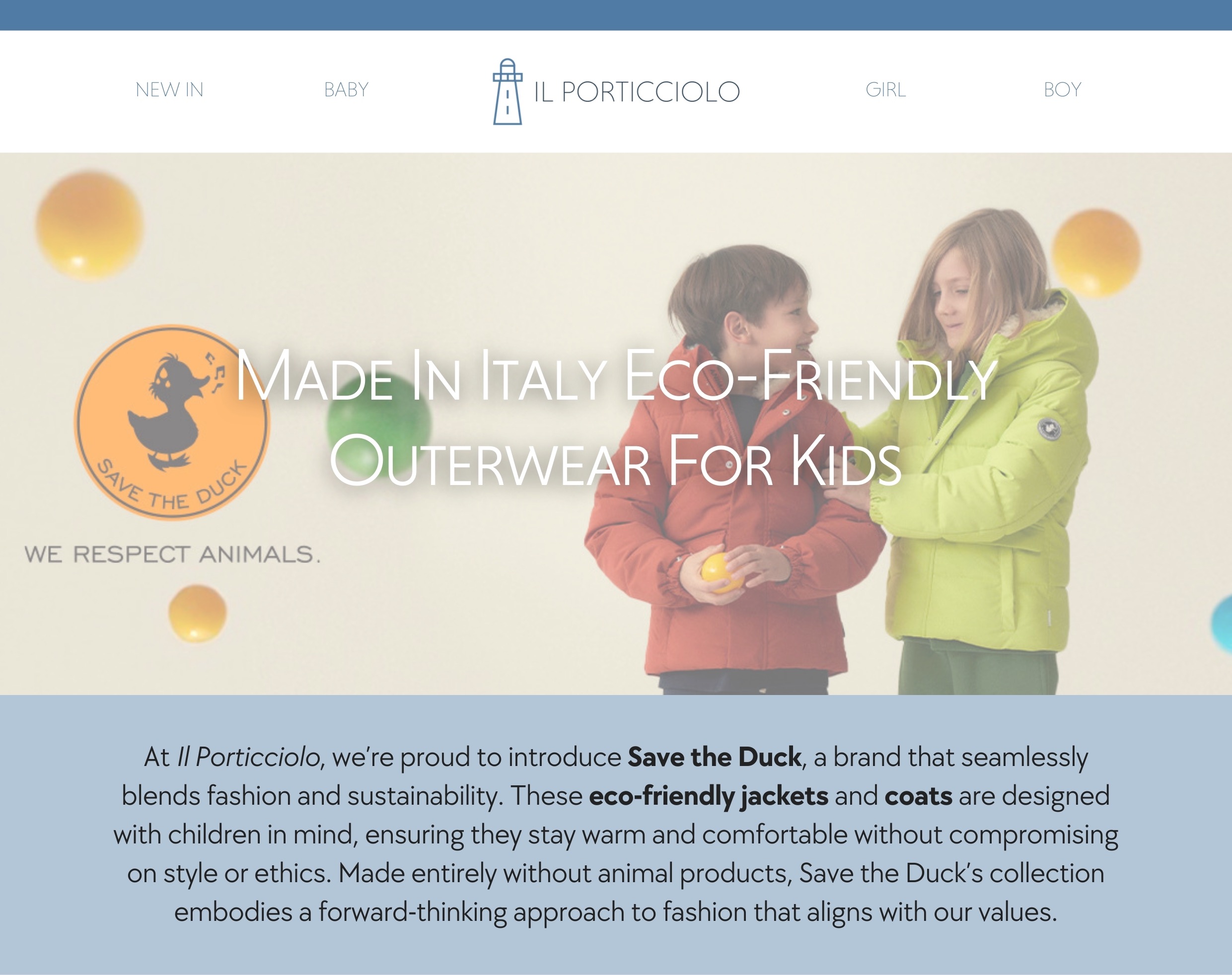The width and height of the screenshot is (1232, 975).
Task: Click the duck patch on green jacket sleeve
Action: pos(1048,428)
